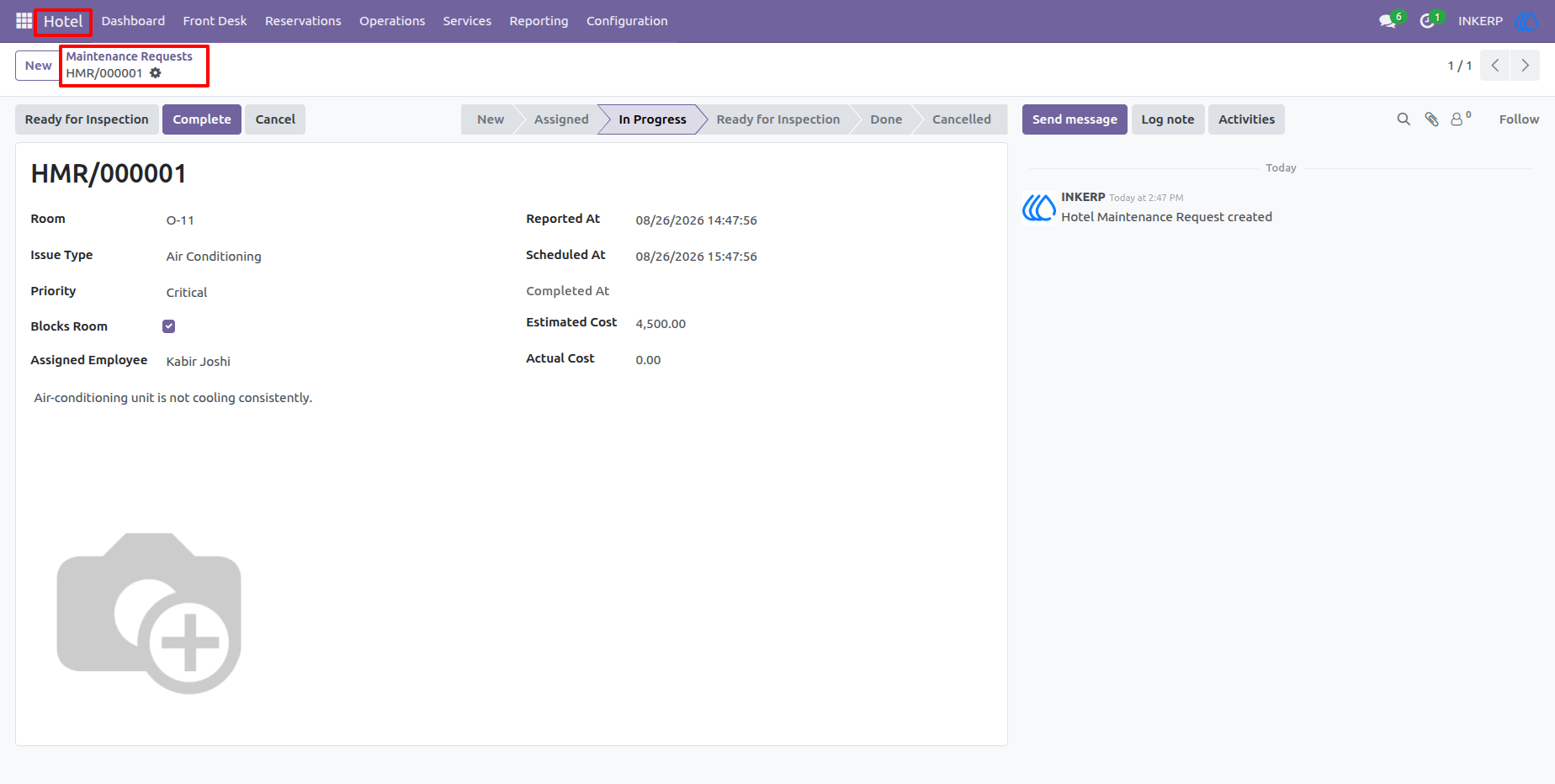
Task: Open the Reservations menu
Action: click(x=303, y=21)
